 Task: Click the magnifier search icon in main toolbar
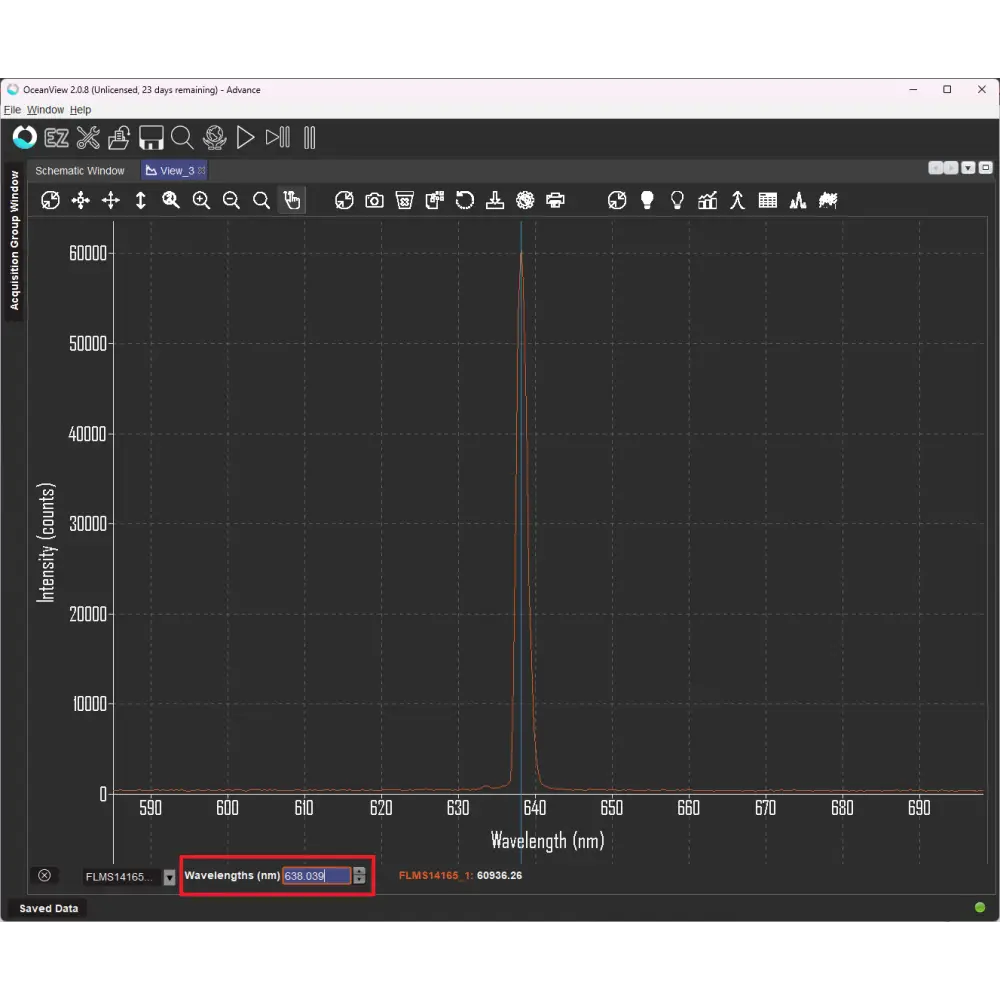click(x=182, y=138)
